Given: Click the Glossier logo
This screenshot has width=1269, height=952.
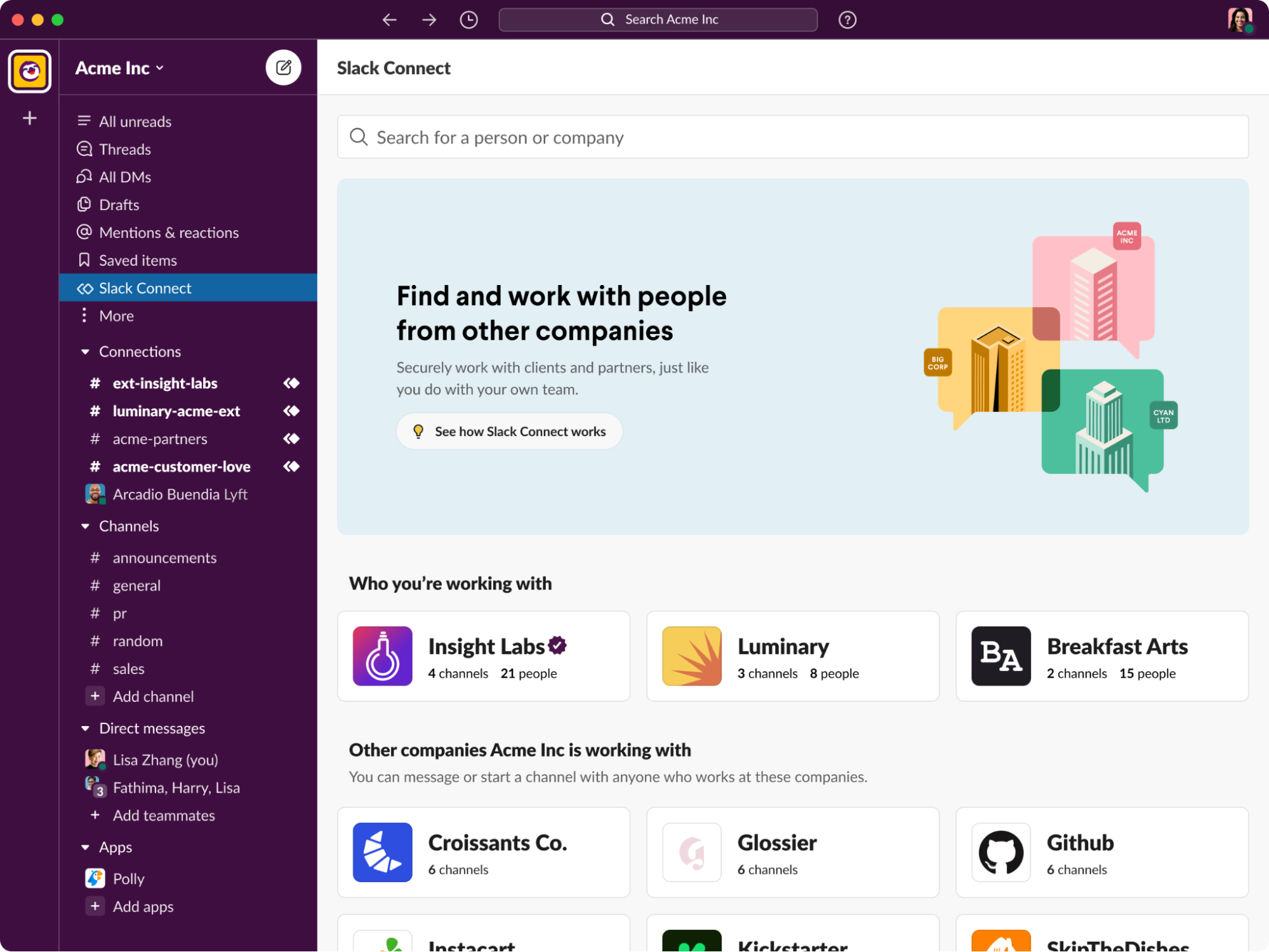Looking at the screenshot, I should click(691, 852).
